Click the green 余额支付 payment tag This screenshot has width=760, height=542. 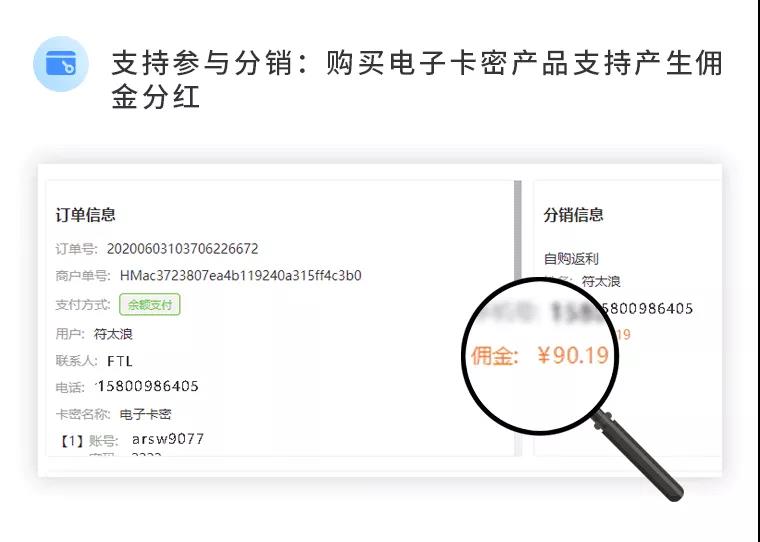tap(150, 304)
